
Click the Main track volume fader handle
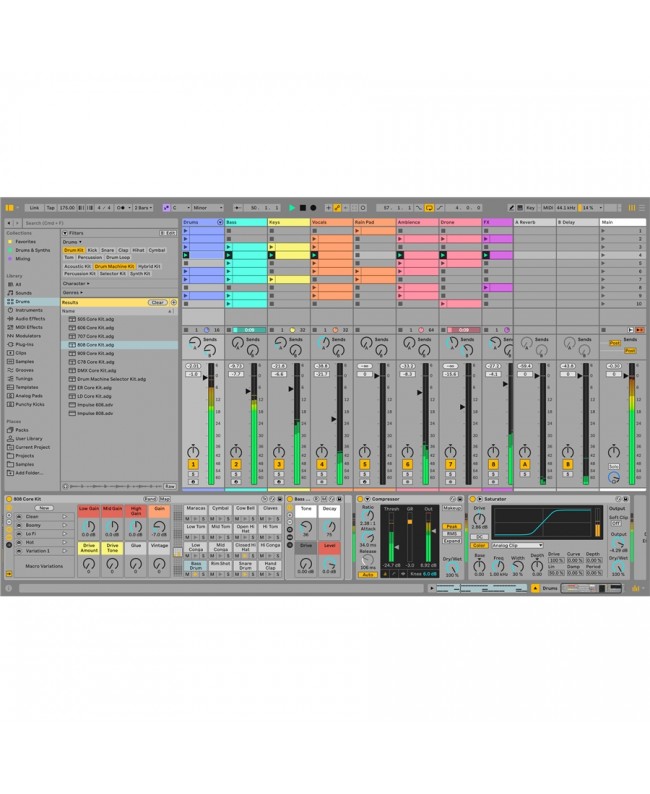coord(626,376)
